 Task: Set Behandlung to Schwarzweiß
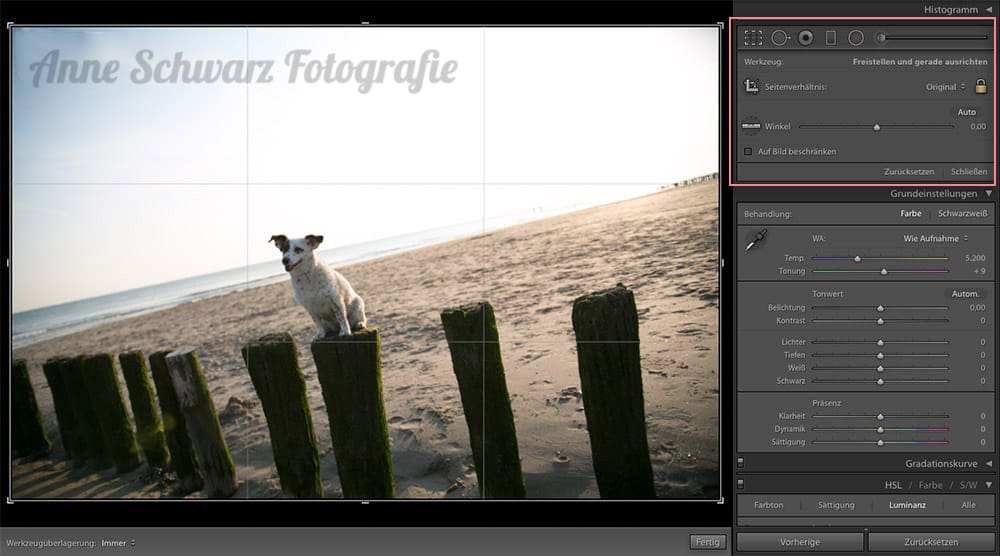point(962,214)
